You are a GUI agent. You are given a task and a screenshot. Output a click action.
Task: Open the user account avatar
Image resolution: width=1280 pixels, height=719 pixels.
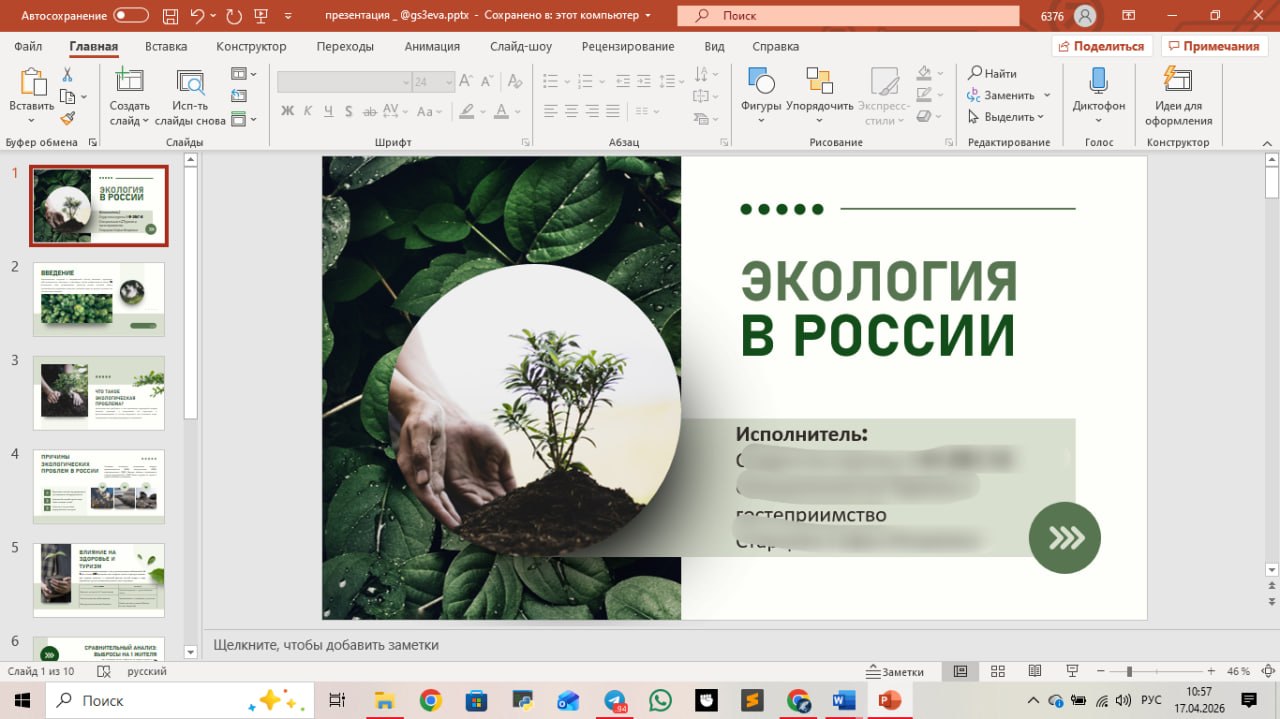point(1085,16)
